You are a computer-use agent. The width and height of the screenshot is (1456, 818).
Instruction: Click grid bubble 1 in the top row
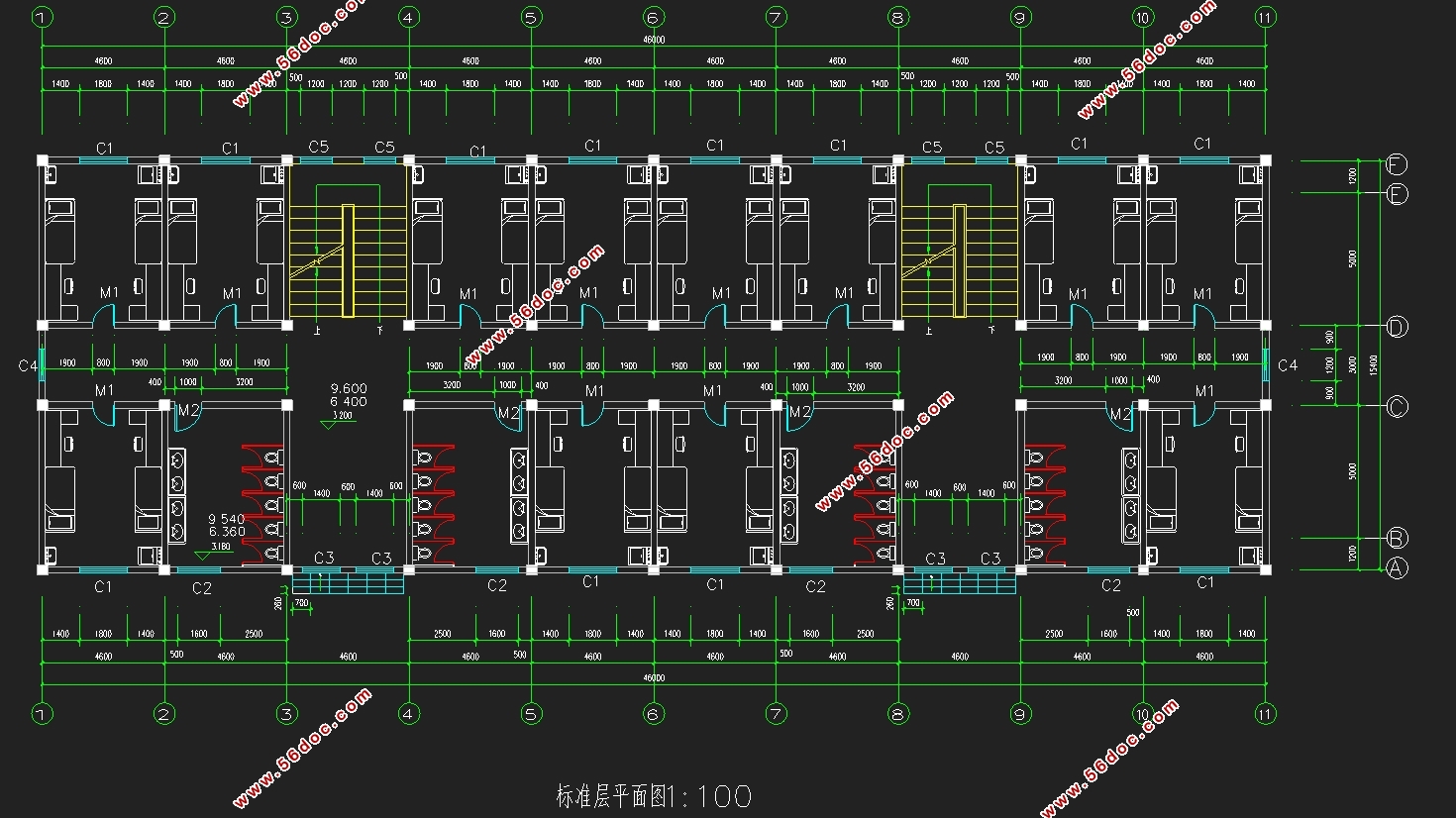[42, 17]
